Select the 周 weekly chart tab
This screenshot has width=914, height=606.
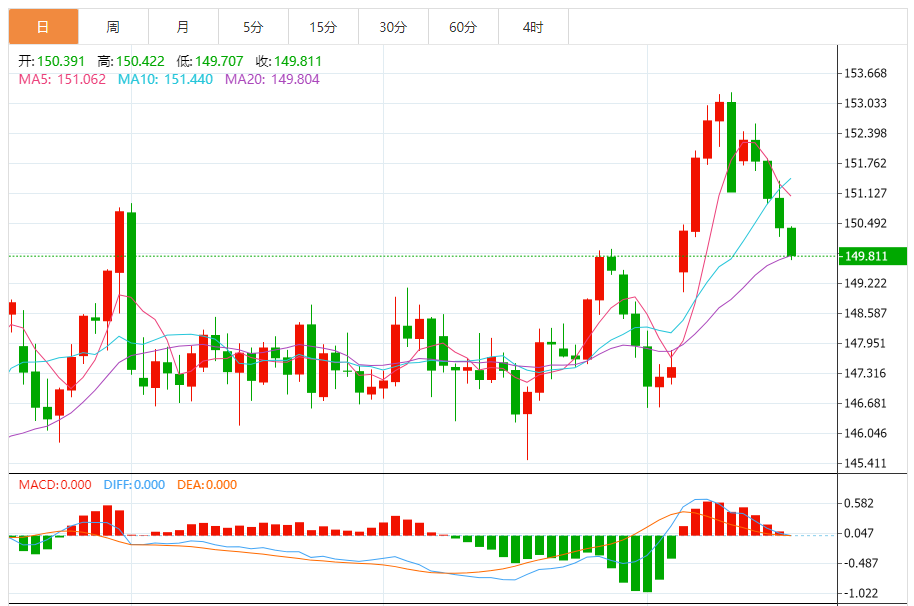113,27
